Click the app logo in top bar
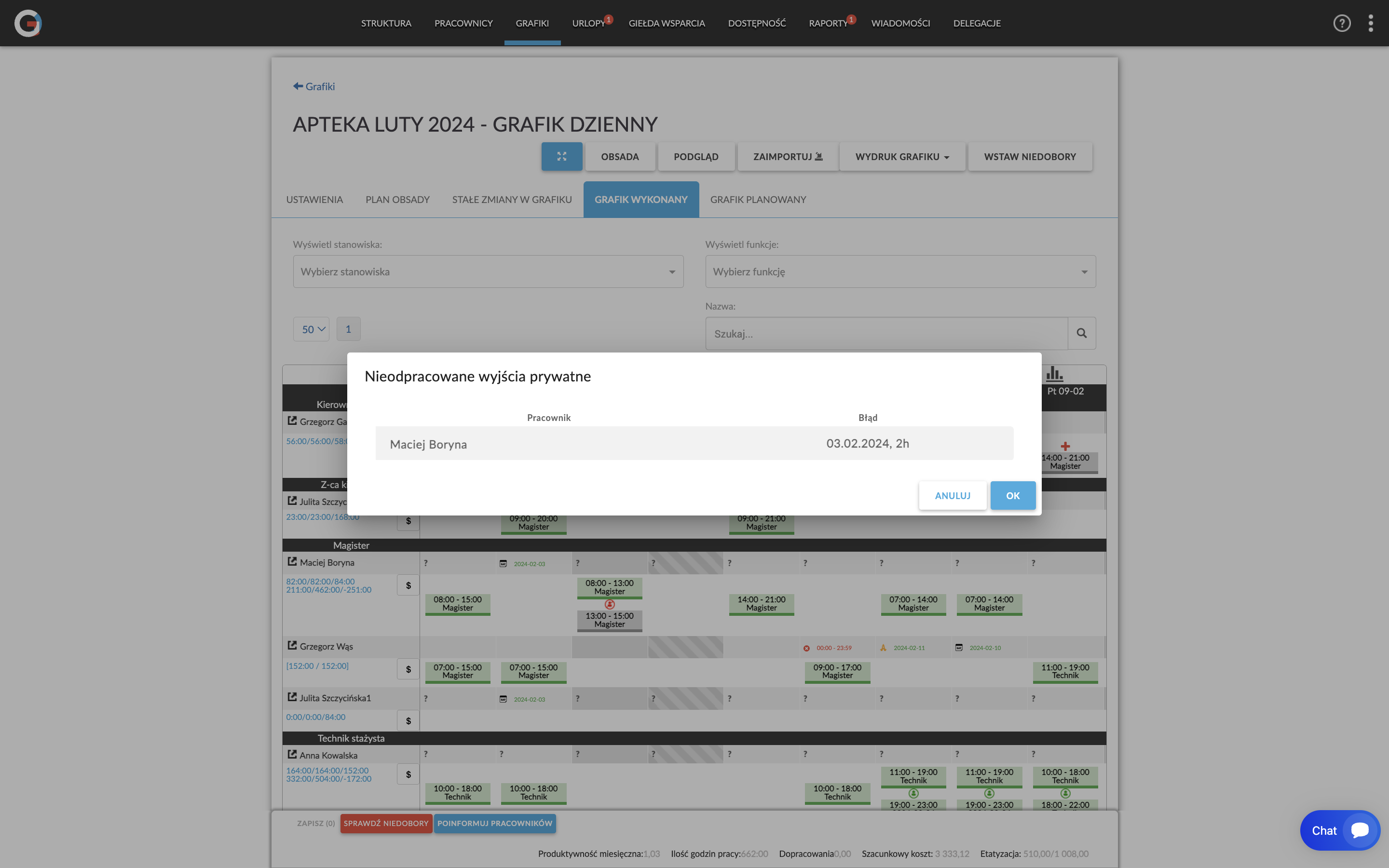The image size is (1389, 868). [27, 23]
